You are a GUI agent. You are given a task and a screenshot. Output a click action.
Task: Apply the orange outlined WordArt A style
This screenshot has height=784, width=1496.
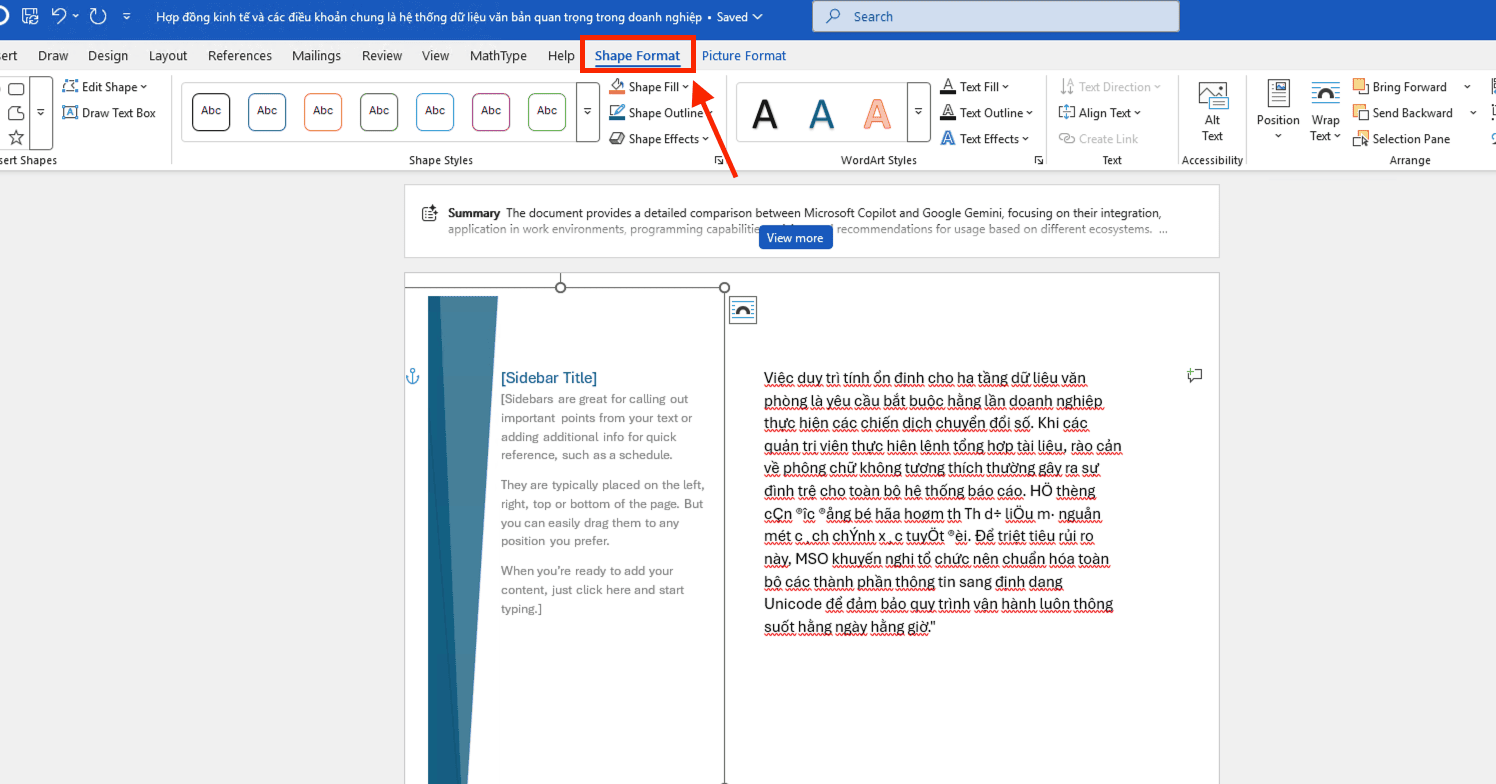click(877, 114)
